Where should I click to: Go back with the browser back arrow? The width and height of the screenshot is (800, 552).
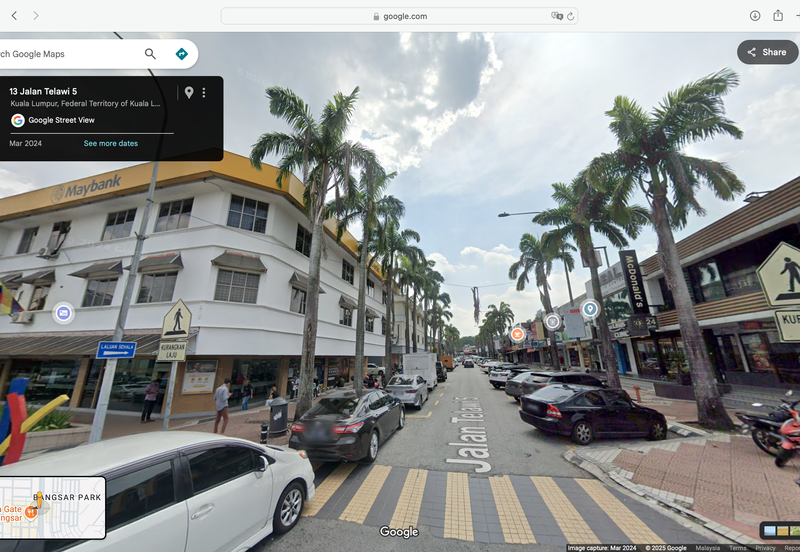click(x=14, y=16)
